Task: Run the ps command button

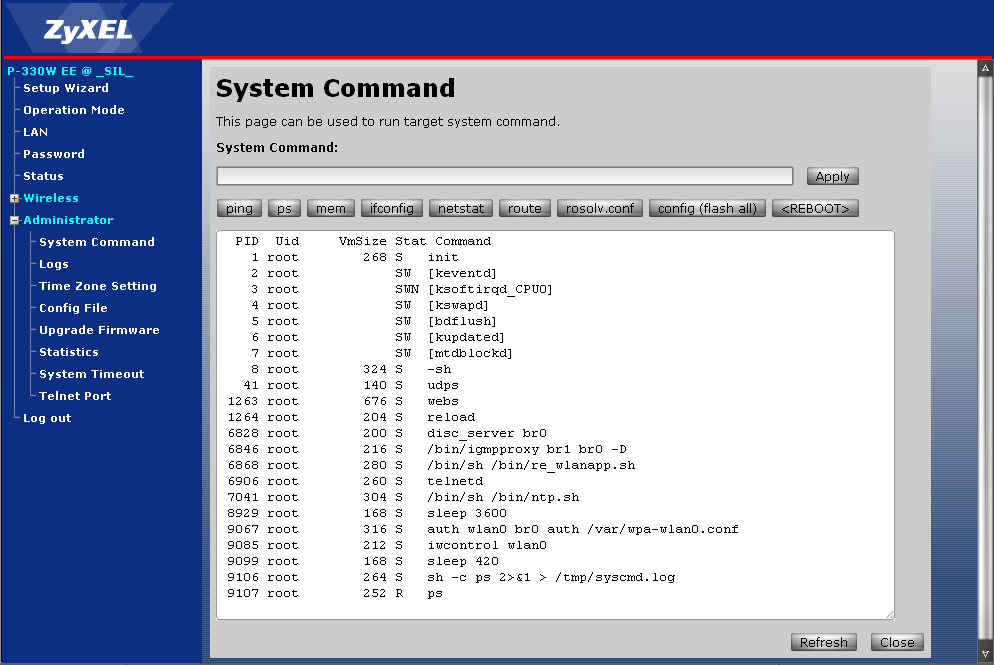Action: (284, 209)
